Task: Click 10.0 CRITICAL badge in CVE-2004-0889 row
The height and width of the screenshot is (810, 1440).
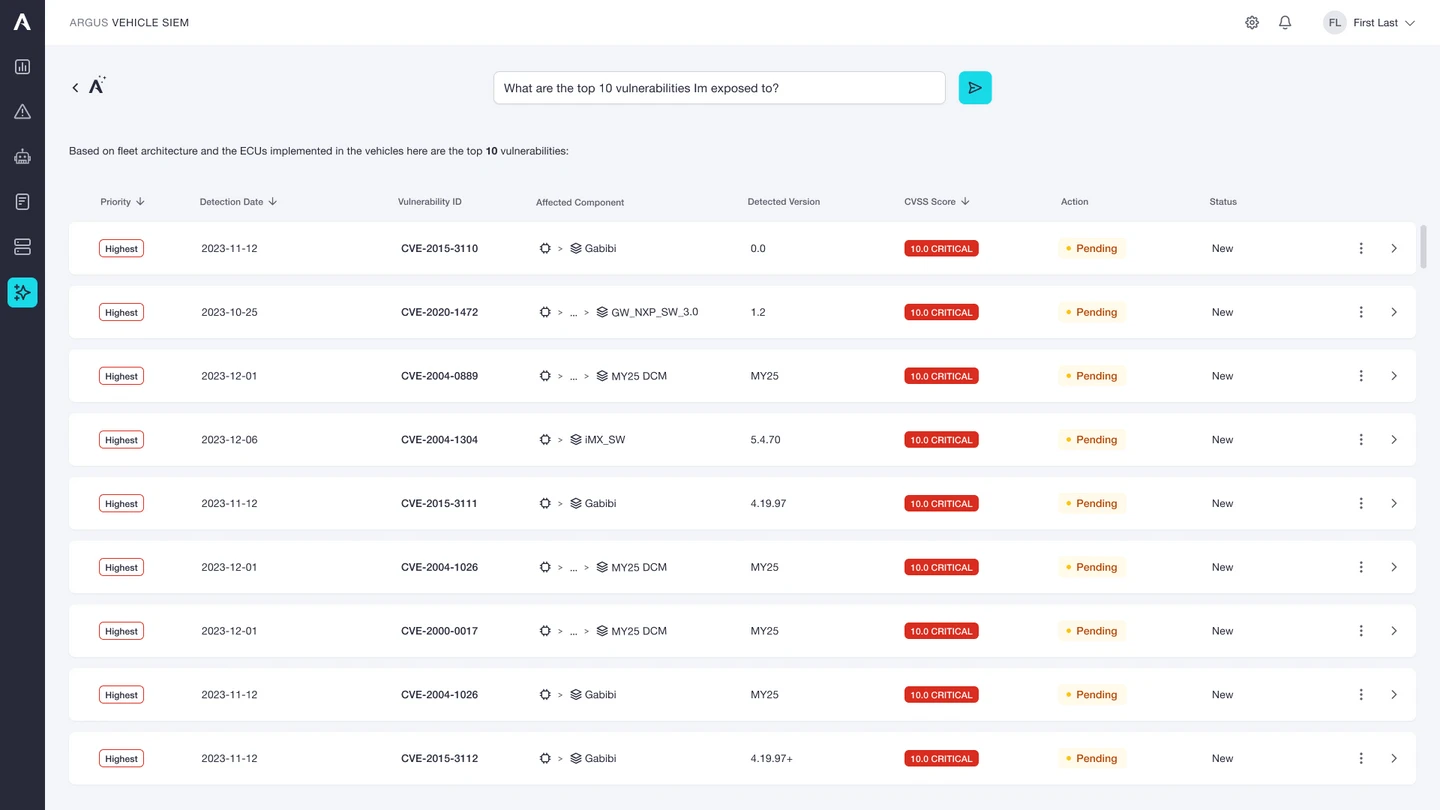Action: tap(941, 376)
